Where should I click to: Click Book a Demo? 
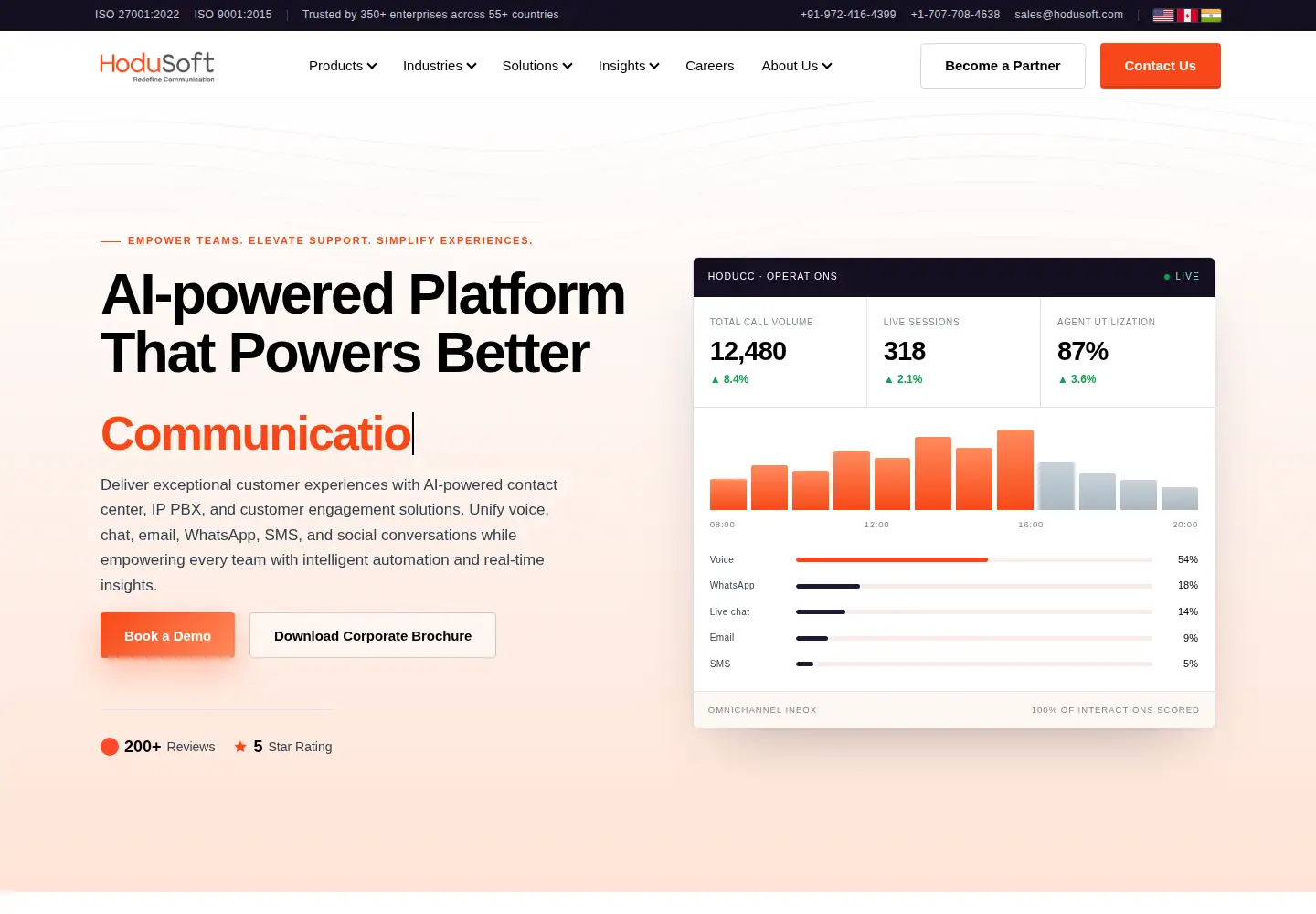coord(167,635)
